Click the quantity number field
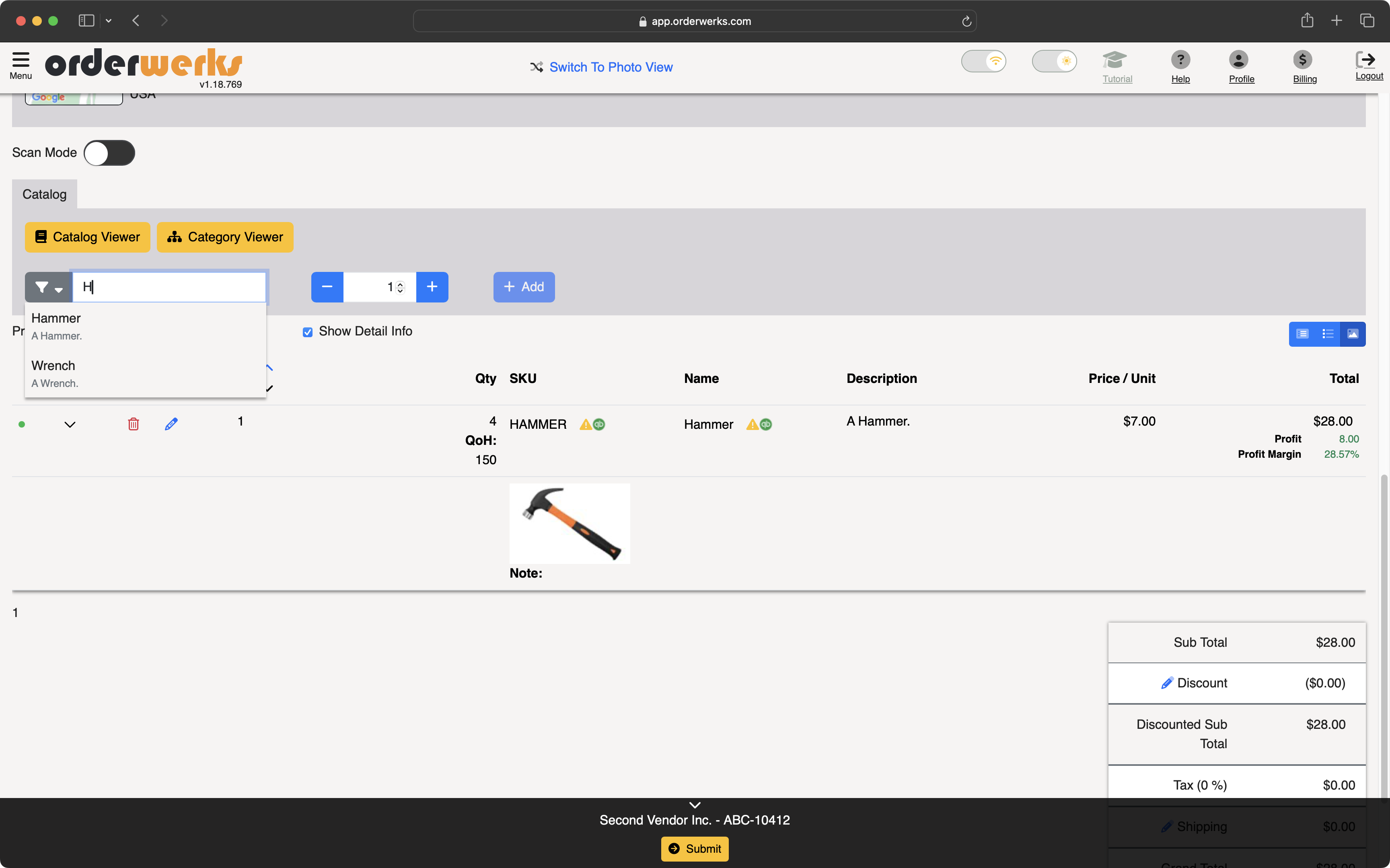The width and height of the screenshot is (1390, 868). point(379,287)
